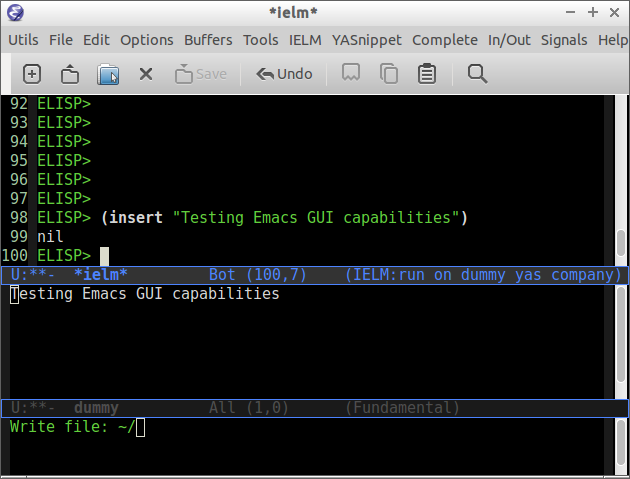Open the Complete menu
The image size is (630, 479).
(x=445, y=40)
